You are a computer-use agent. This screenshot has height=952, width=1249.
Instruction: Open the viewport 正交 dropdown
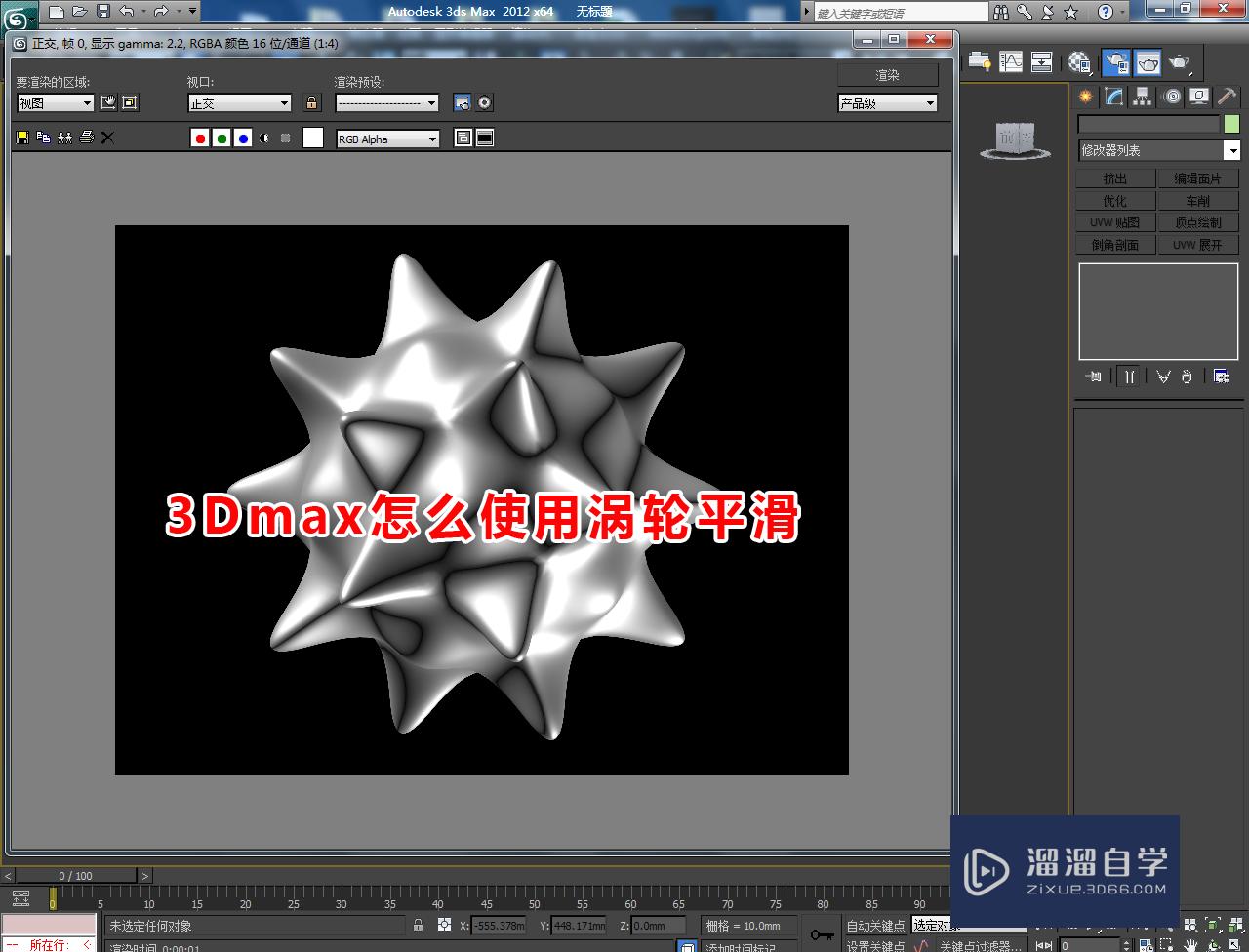(239, 102)
